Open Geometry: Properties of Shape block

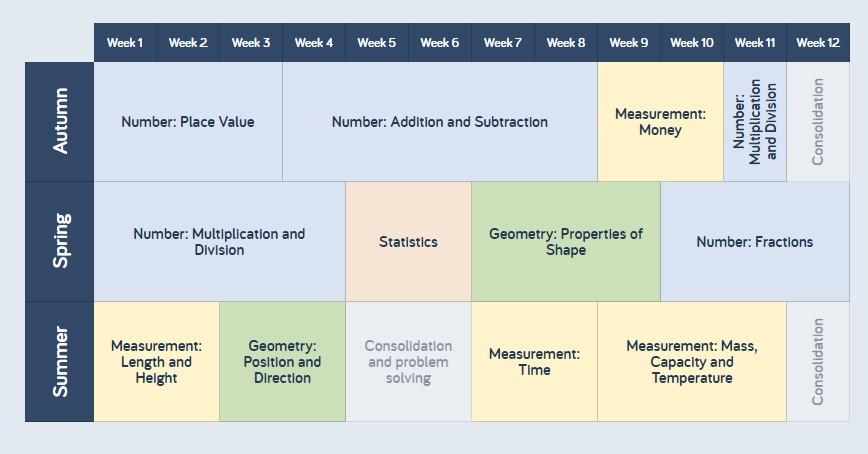tap(566, 241)
